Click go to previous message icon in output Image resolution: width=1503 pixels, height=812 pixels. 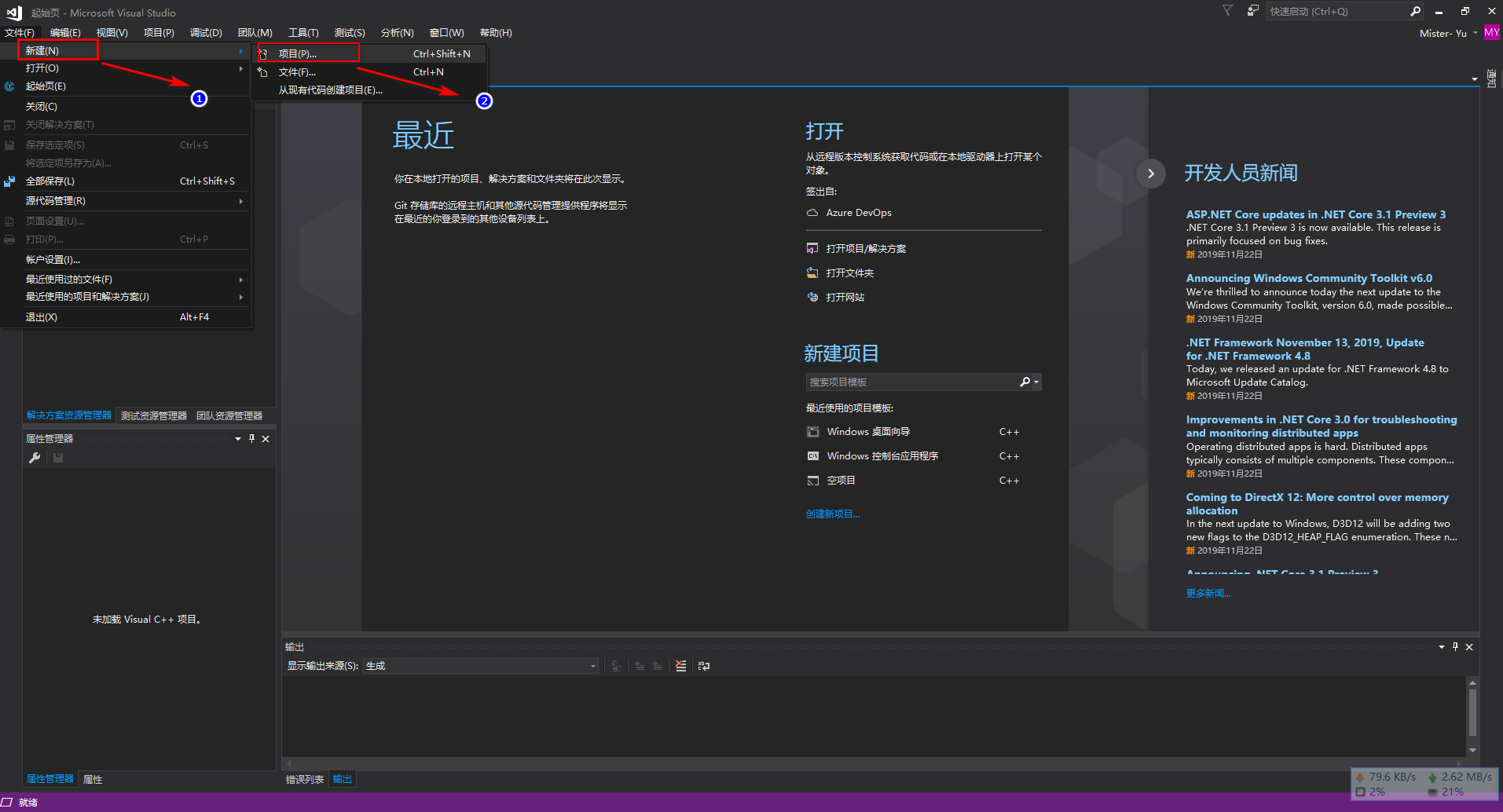640,666
